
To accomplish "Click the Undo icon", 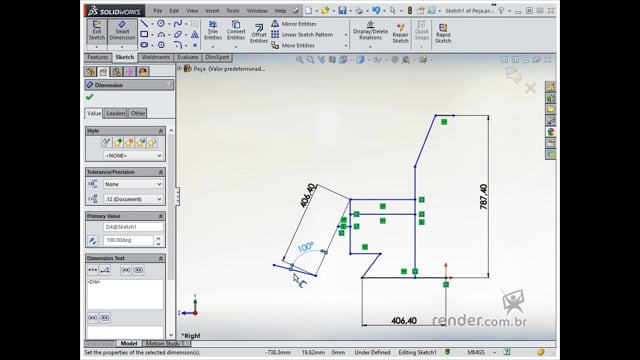I will 376,11.
